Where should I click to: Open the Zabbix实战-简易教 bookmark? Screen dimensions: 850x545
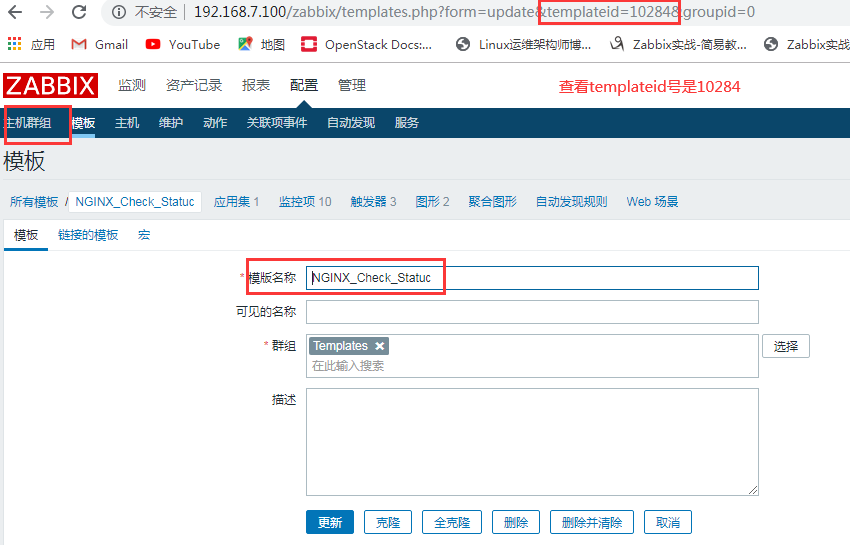(x=678, y=44)
